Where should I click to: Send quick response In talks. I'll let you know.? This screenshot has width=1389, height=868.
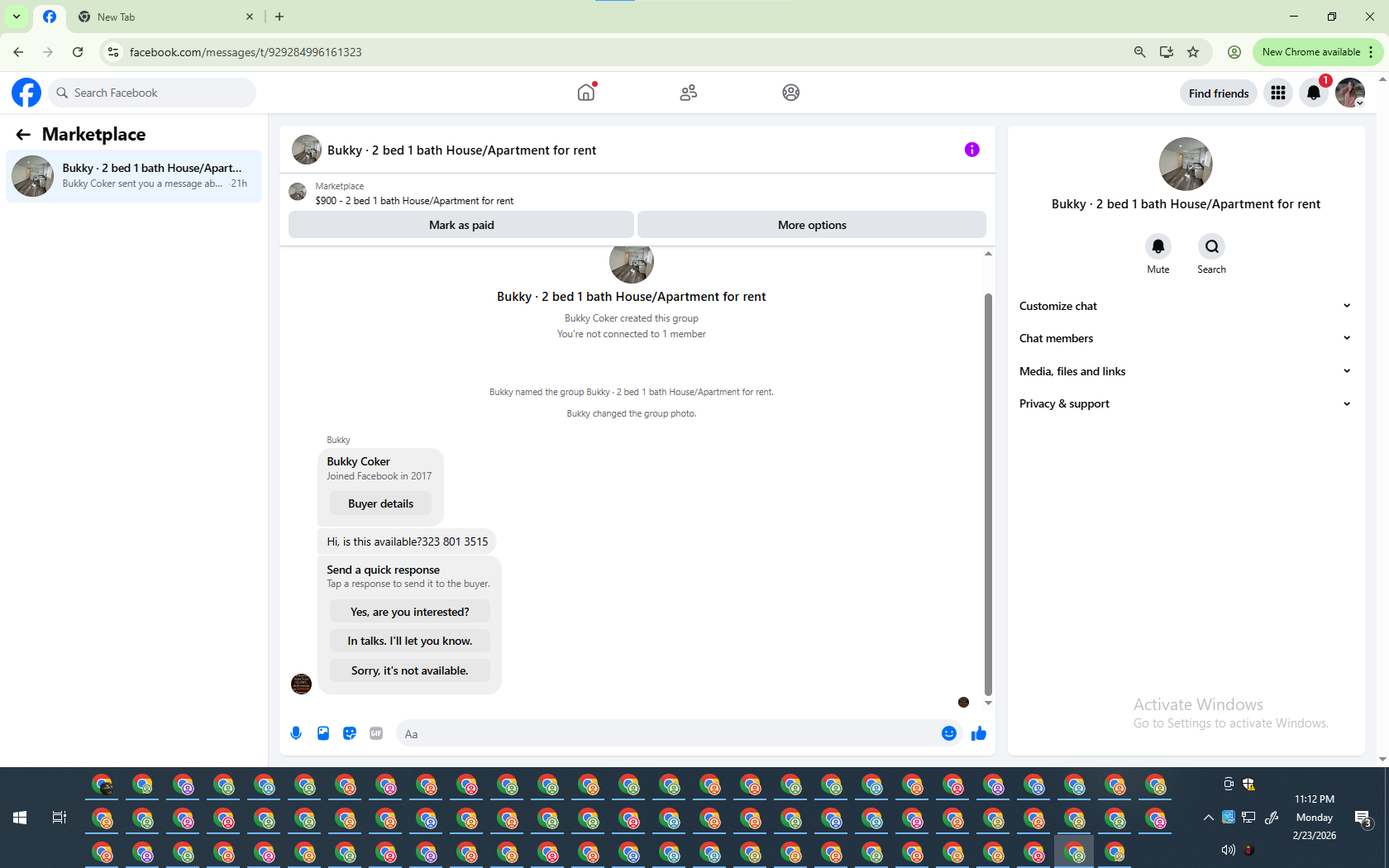(409, 641)
